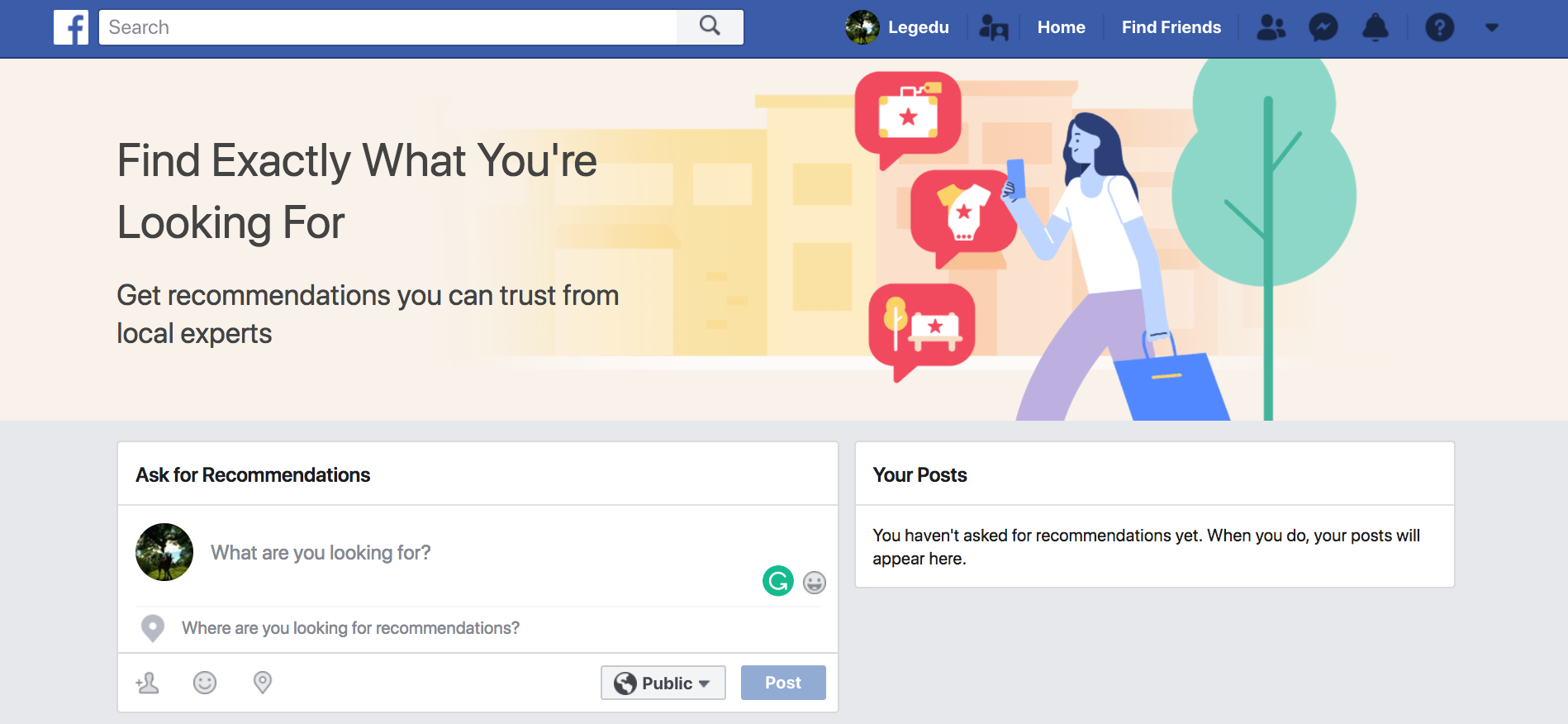Viewport: 1568px width, 724px height.
Task: Open the Friend Requests icon
Action: point(1271,27)
